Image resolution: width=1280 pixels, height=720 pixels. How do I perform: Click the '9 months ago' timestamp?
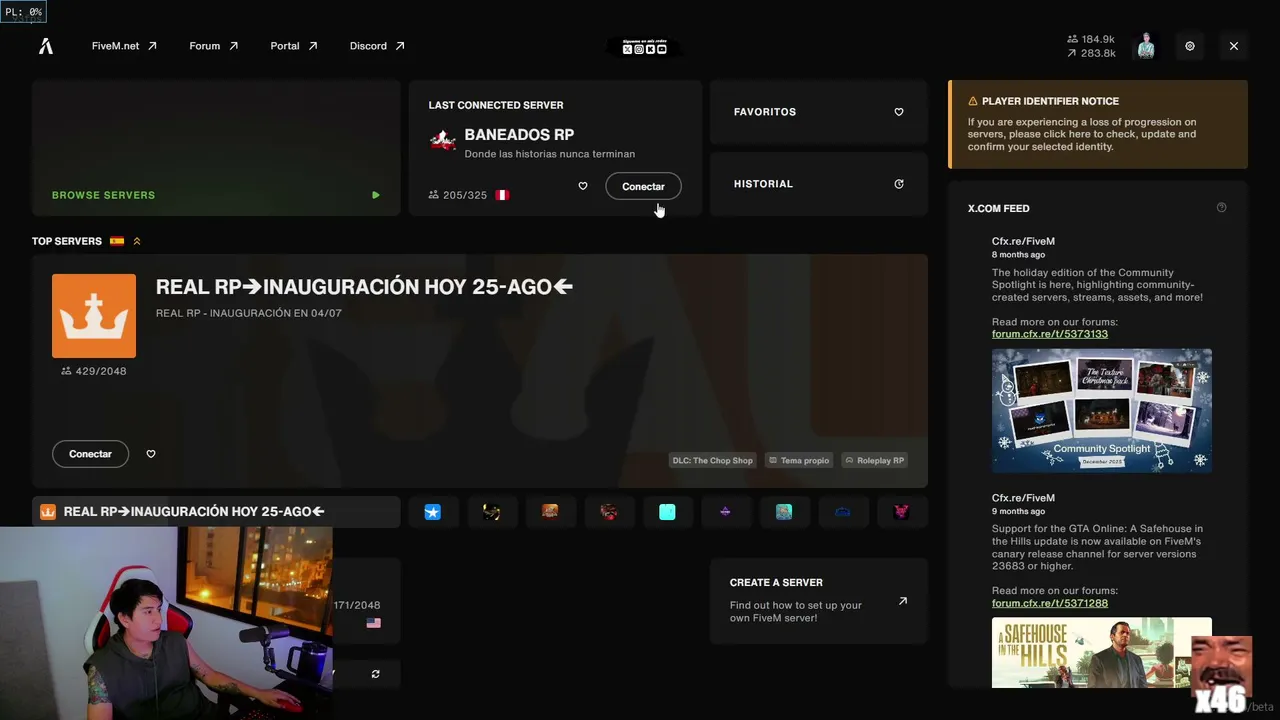[1019, 512]
